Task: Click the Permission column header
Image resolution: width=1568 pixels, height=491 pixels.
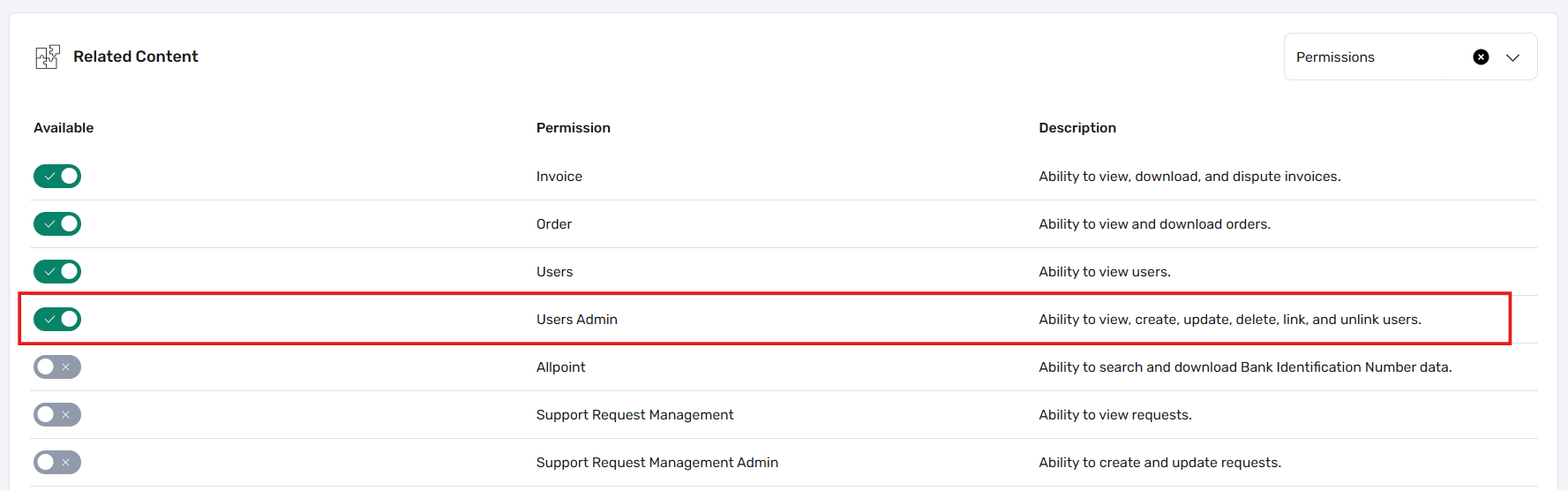Action: (x=574, y=128)
